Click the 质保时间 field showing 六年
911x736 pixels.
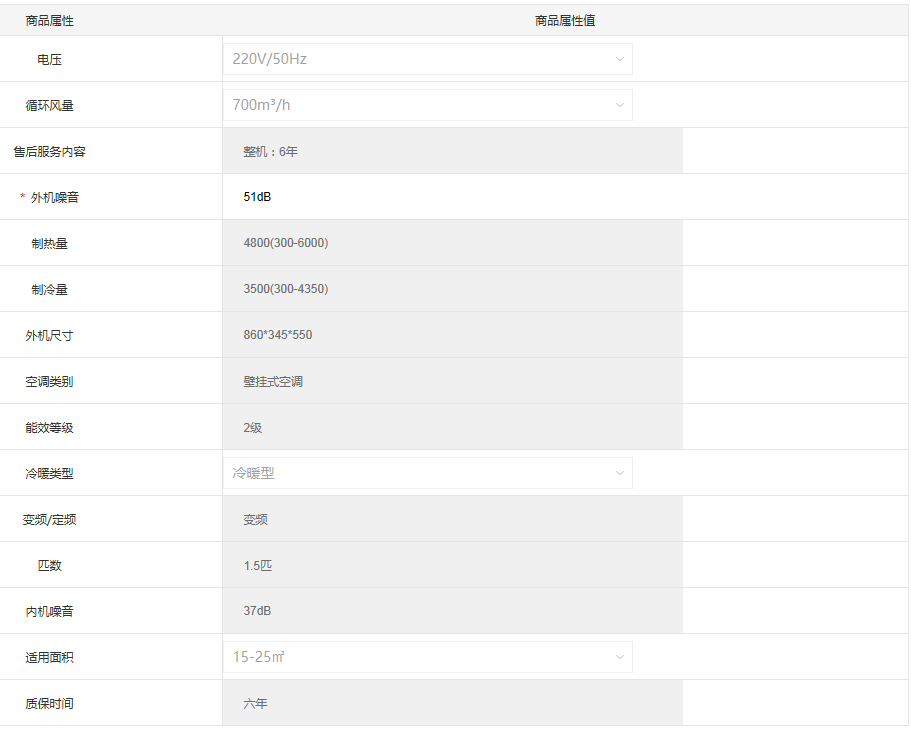click(x=452, y=703)
